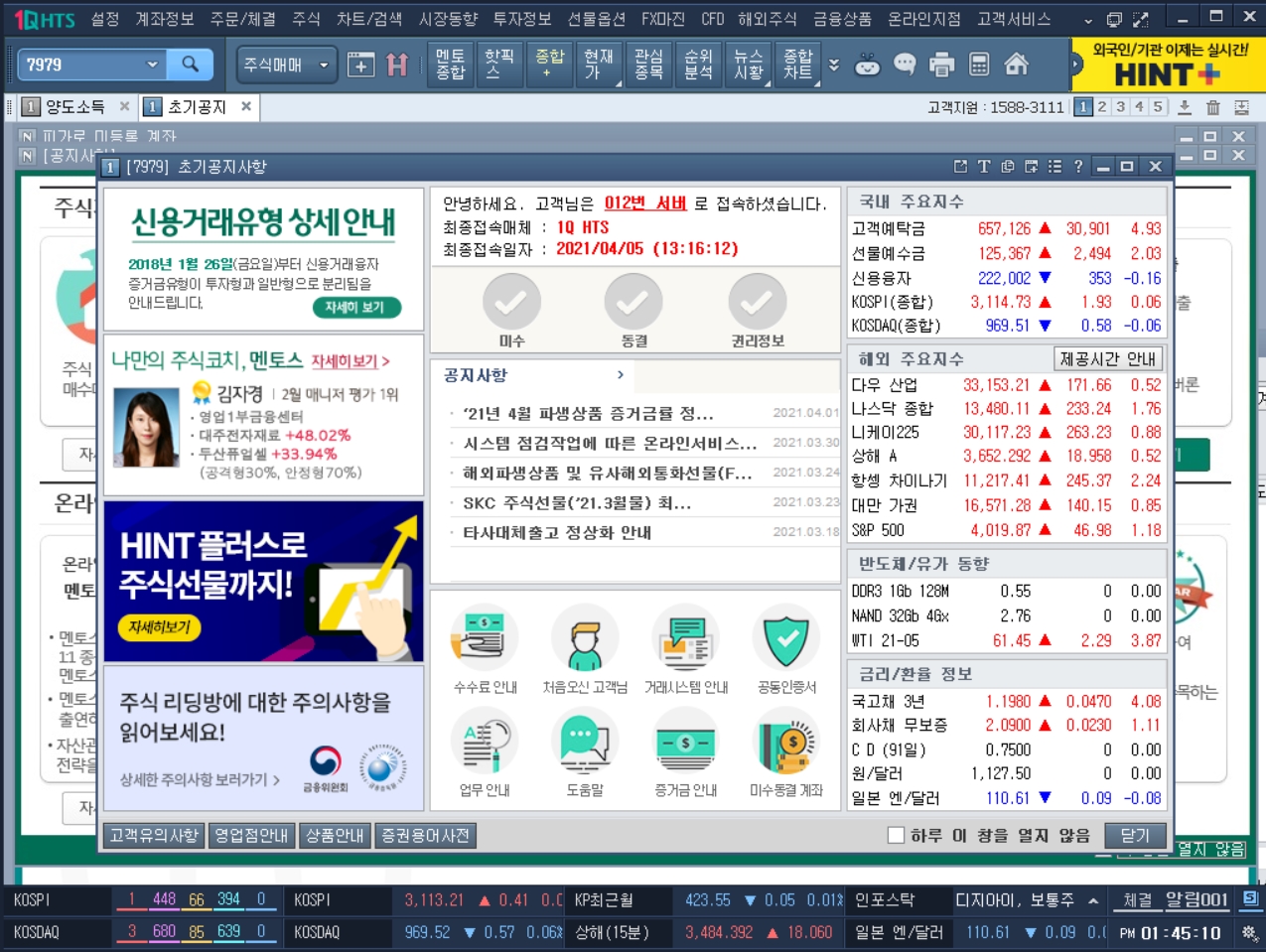The width and height of the screenshot is (1266, 952).
Task: Click the pop-out window icon in notice titlebar
Action: 960,167
